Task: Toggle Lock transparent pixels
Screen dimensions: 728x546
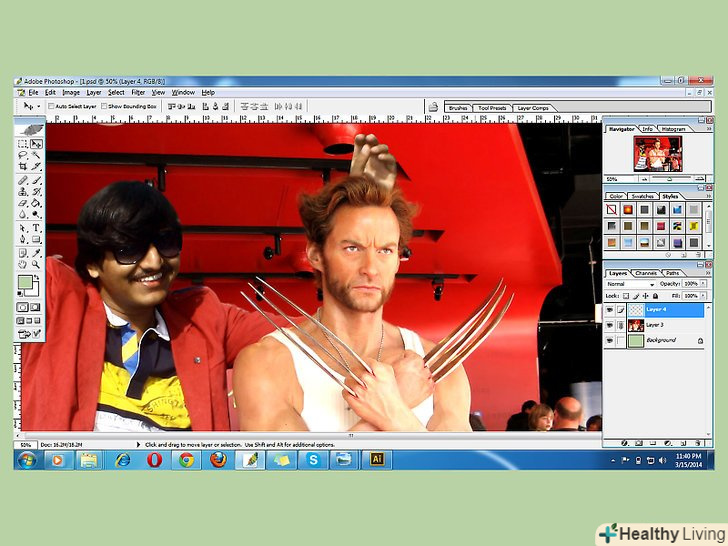Action: pos(625,296)
